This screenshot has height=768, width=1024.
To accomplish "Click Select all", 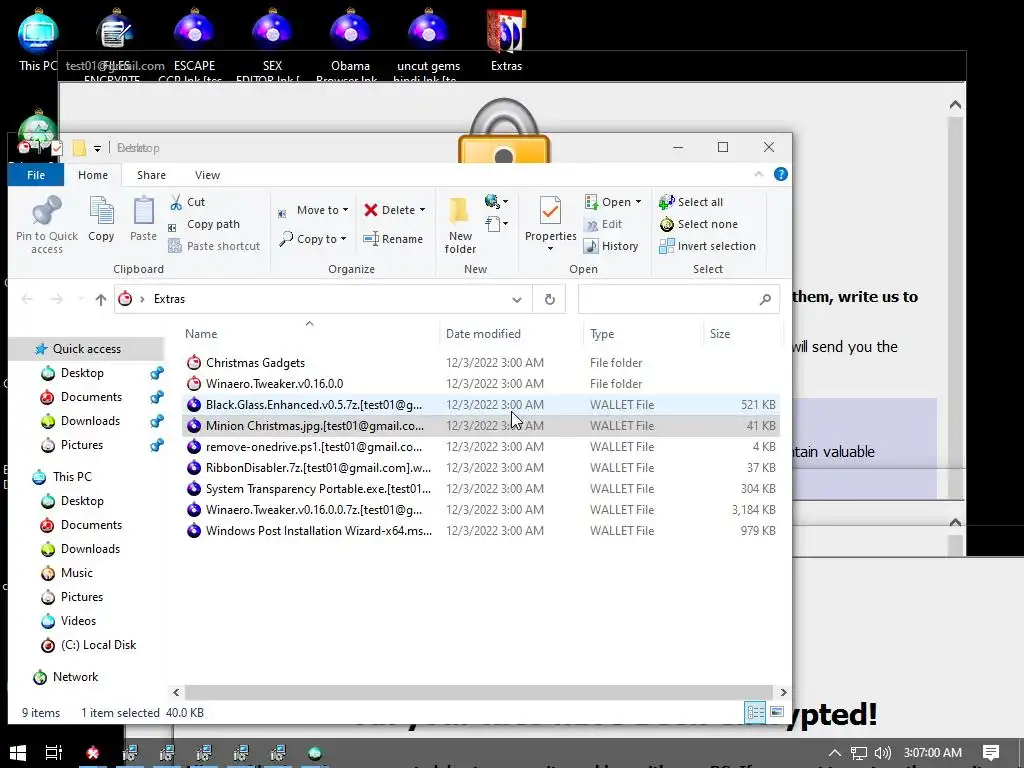I will 691,202.
